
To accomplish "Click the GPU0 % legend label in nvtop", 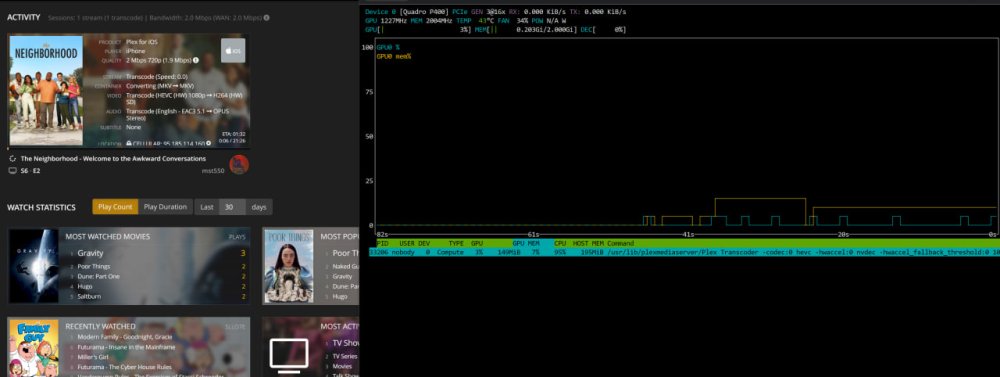I will (388, 48).
